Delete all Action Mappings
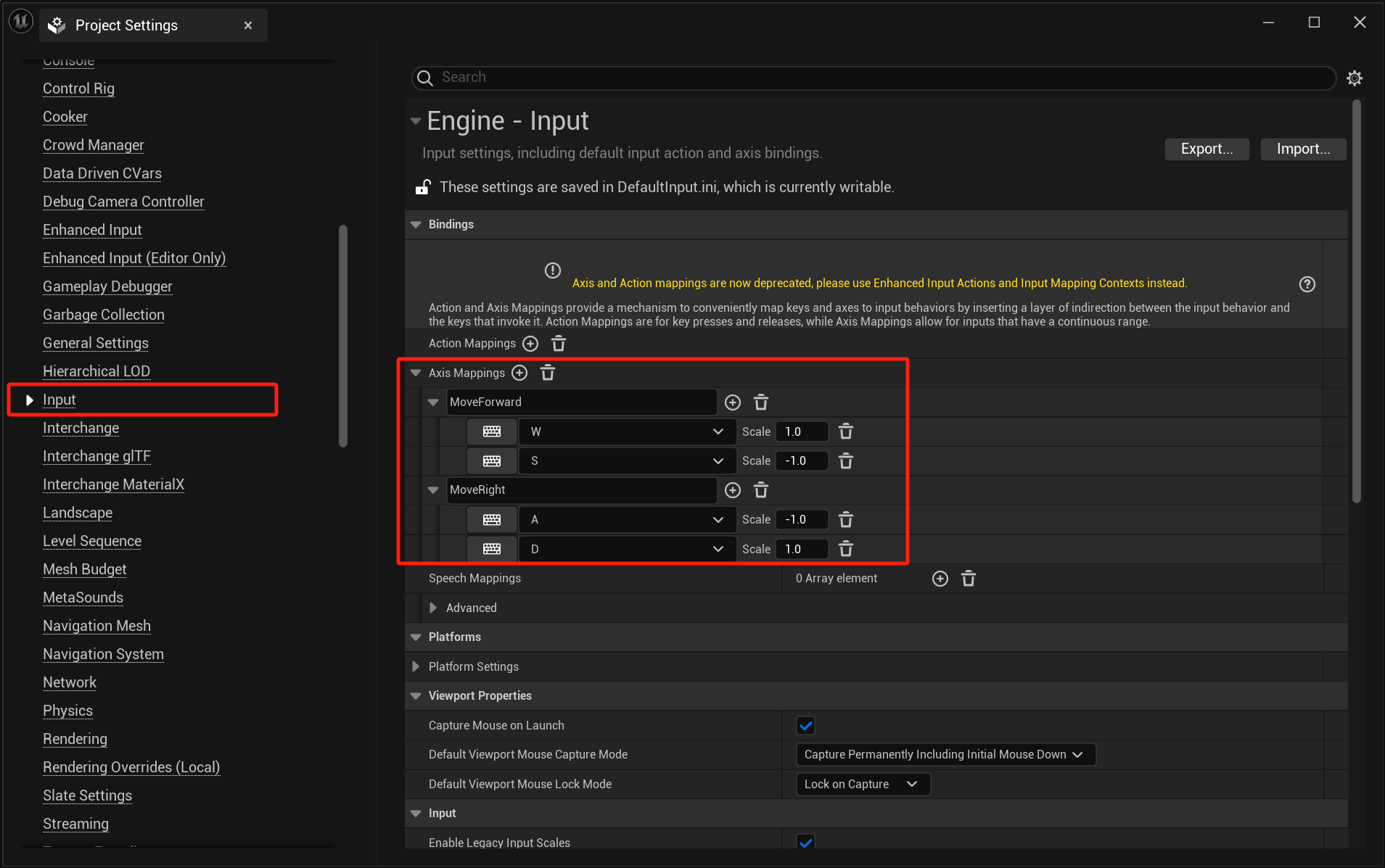The height and width of the screenshot is (868, 1385). [559, 344]
